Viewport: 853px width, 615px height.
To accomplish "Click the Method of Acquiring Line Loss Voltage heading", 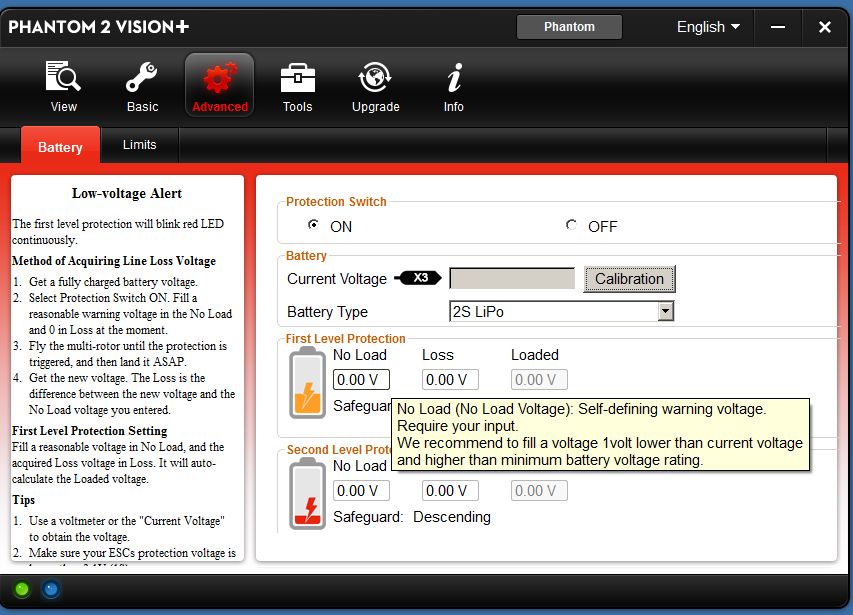I will 114,261.
